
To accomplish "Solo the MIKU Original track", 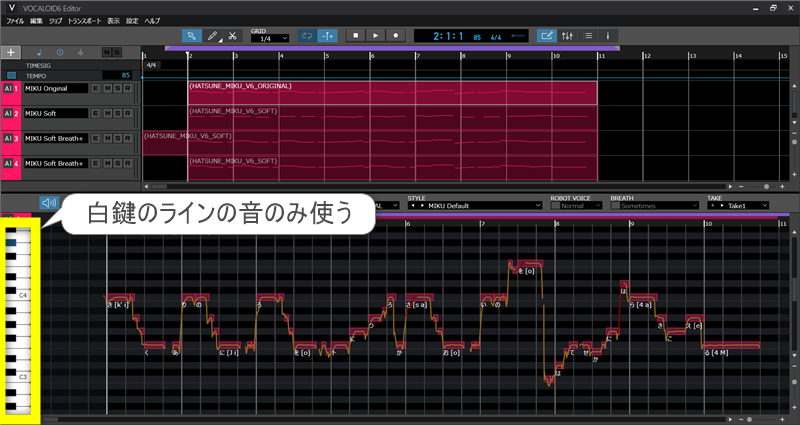I will (117, 88).
